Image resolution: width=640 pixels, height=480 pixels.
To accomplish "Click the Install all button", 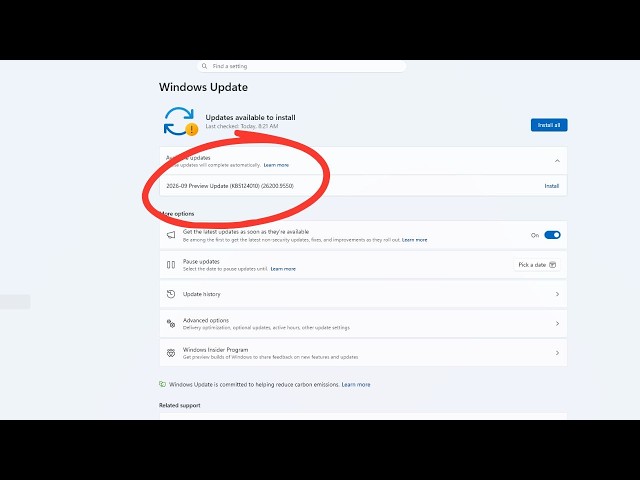I will (549, 125).
